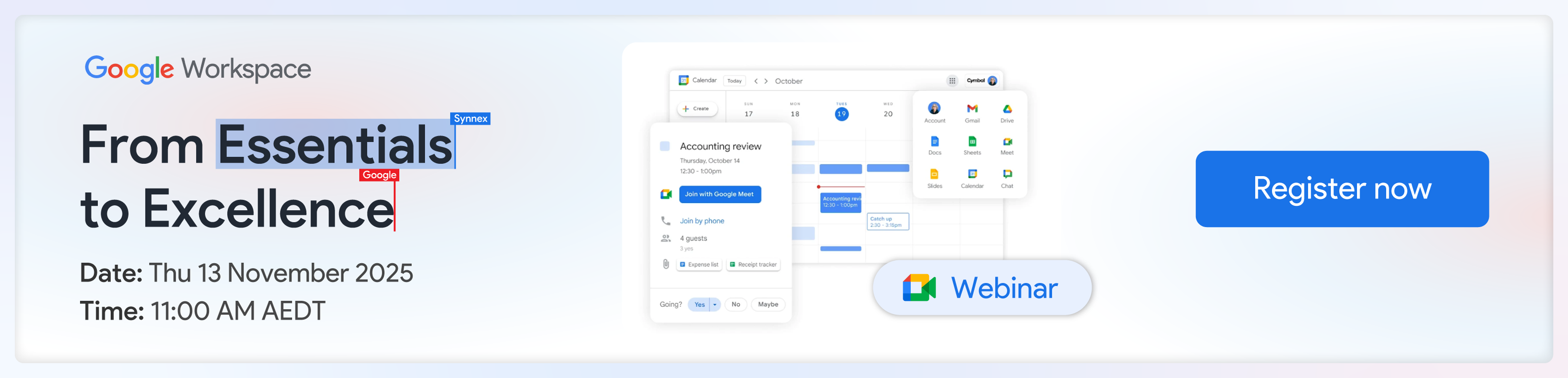Go to the next period in Calendar
The height and width of the screenshot is (378, 1568).
766,81
